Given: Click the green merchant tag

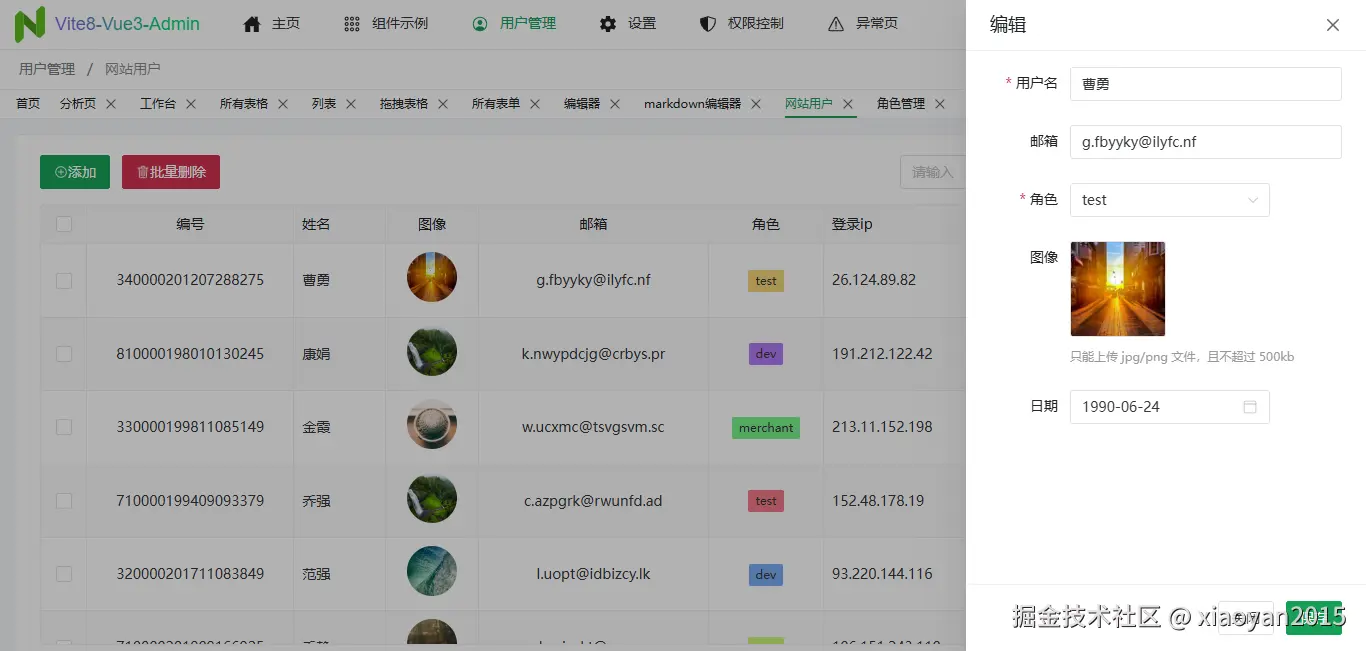Looking at the screenshot, I should 766,428.
